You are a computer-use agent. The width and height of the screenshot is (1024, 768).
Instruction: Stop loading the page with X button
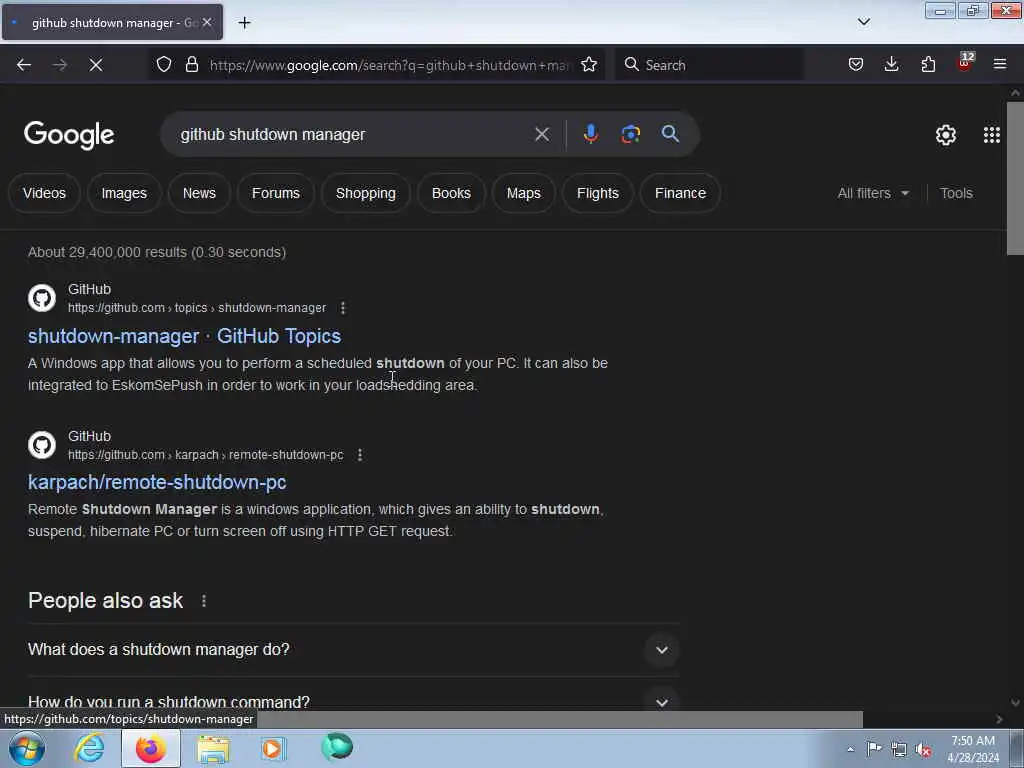click(x=96, y=65)
